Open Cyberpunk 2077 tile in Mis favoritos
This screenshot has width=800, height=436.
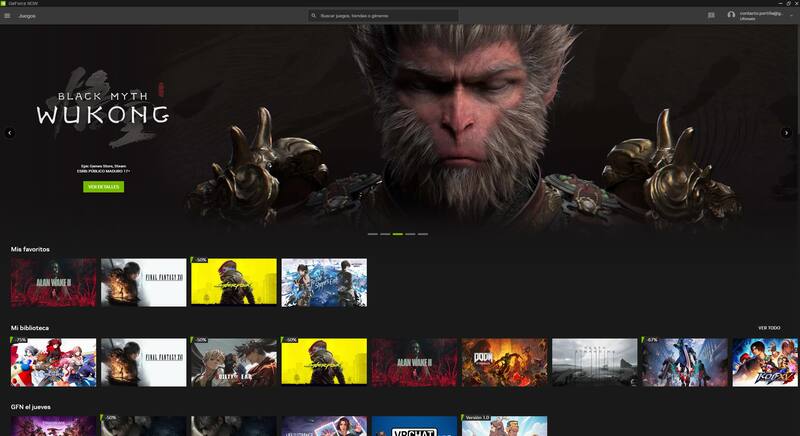pos(234,282)
